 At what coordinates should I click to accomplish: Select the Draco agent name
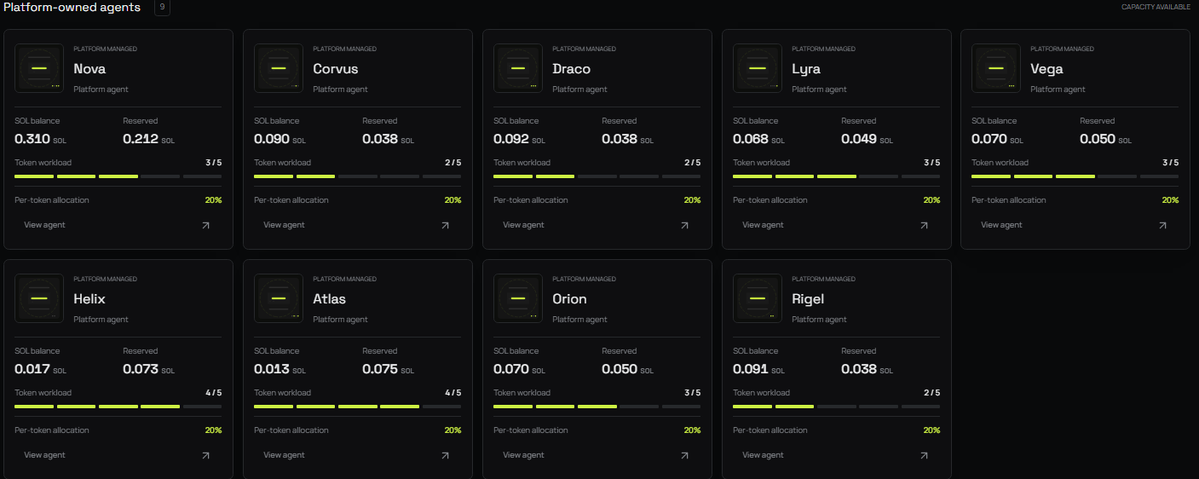571,69
